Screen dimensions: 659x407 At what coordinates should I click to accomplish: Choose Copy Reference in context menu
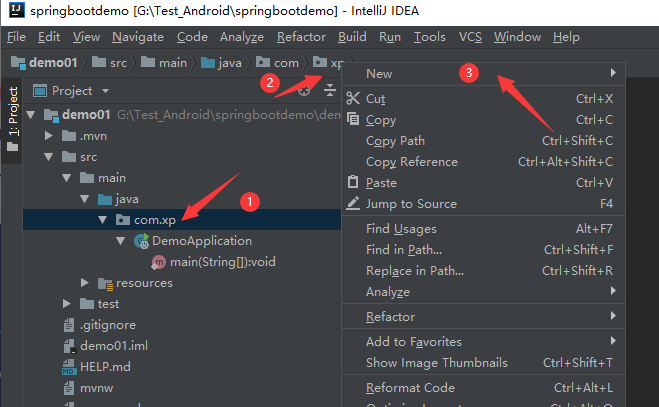(483, 162)
